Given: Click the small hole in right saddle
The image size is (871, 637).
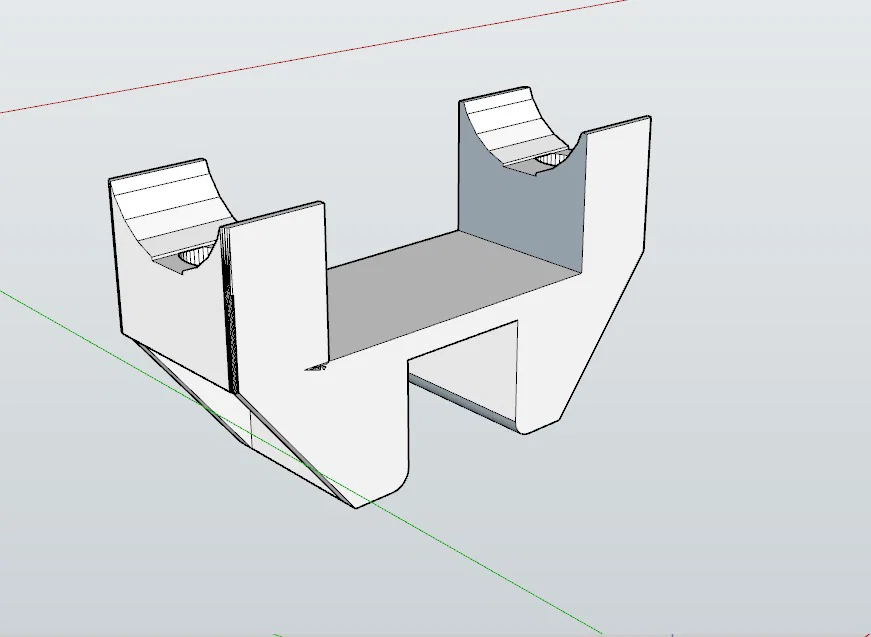Looking at the screenshot, I should pyautogui.click(x=550, y=159).
